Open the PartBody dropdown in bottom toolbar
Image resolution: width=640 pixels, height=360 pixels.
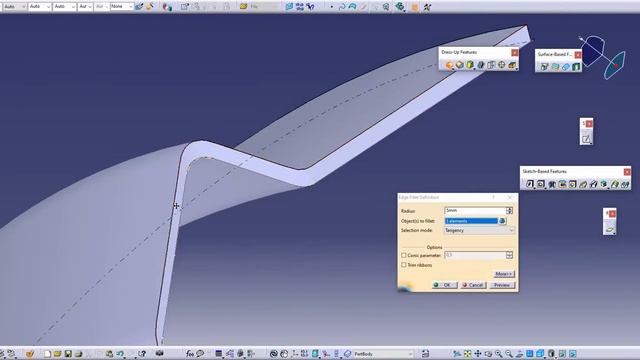[x=383, y=353]
